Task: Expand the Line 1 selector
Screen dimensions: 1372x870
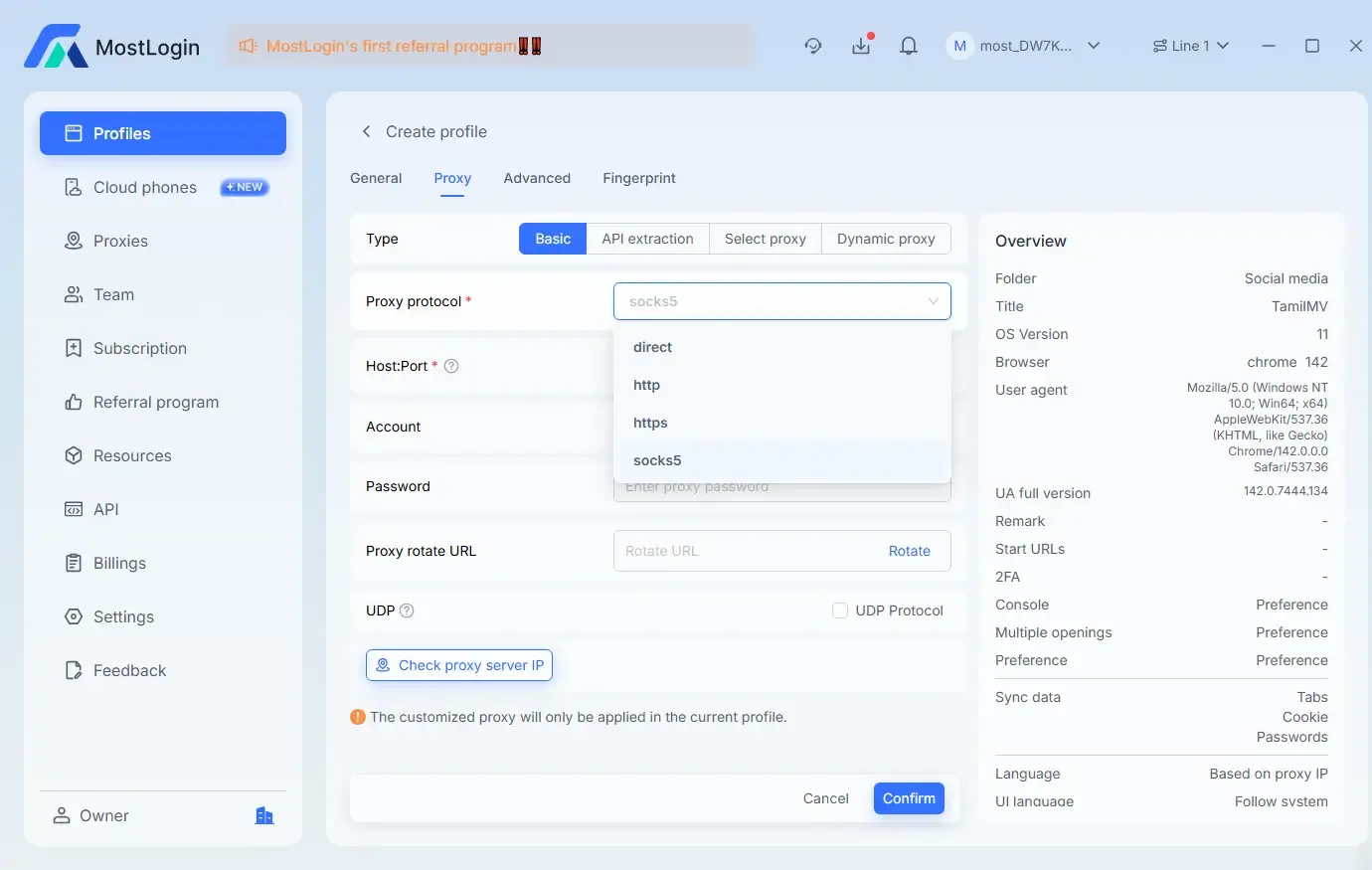Action: click(1190, 46)
